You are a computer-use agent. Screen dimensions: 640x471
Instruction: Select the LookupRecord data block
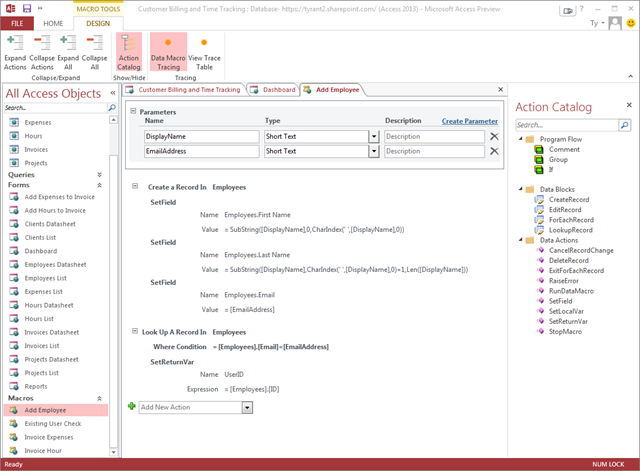tap(570, 230)
